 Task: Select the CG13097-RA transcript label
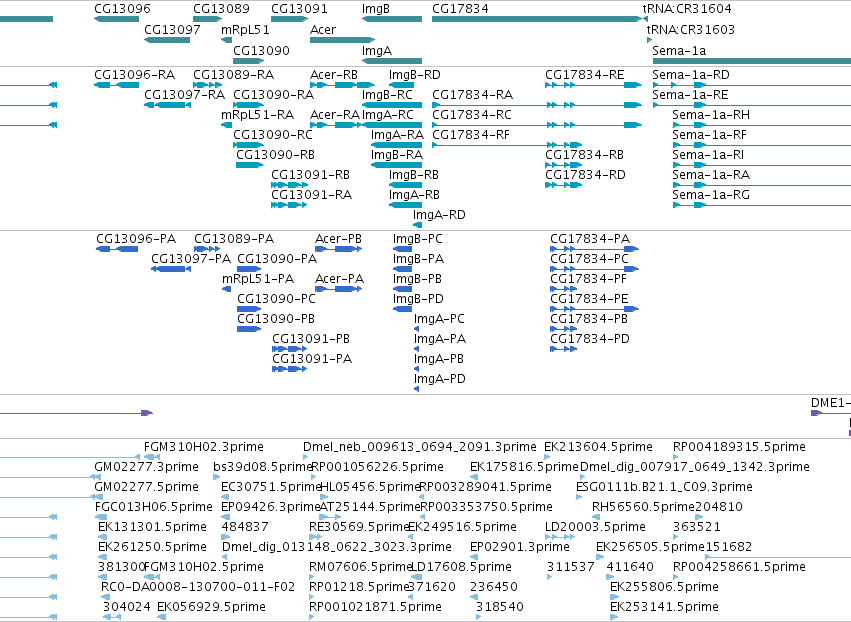pyautogui.click(x=185, y=94)
